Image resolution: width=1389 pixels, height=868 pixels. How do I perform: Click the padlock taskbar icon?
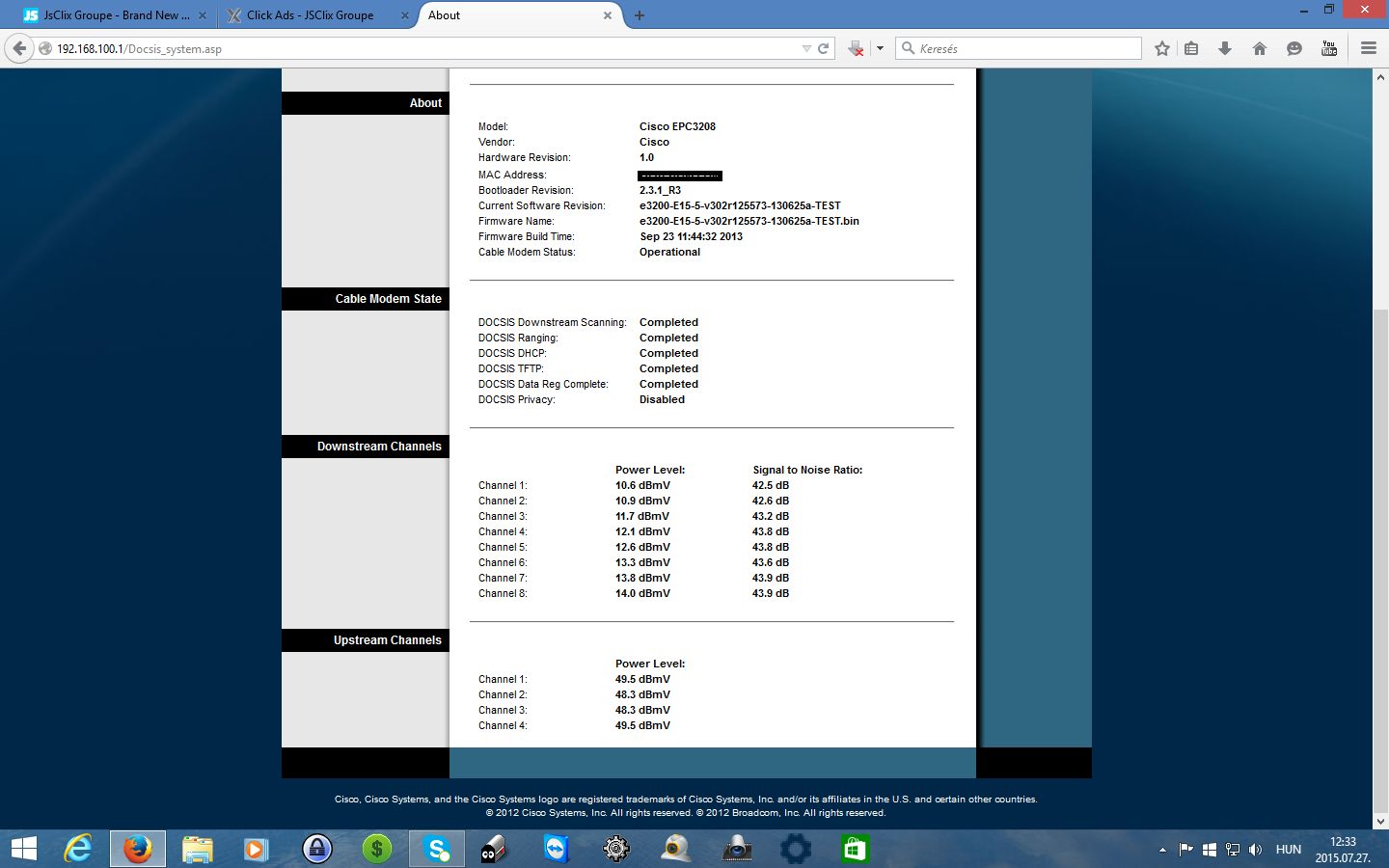click(316, 849)
